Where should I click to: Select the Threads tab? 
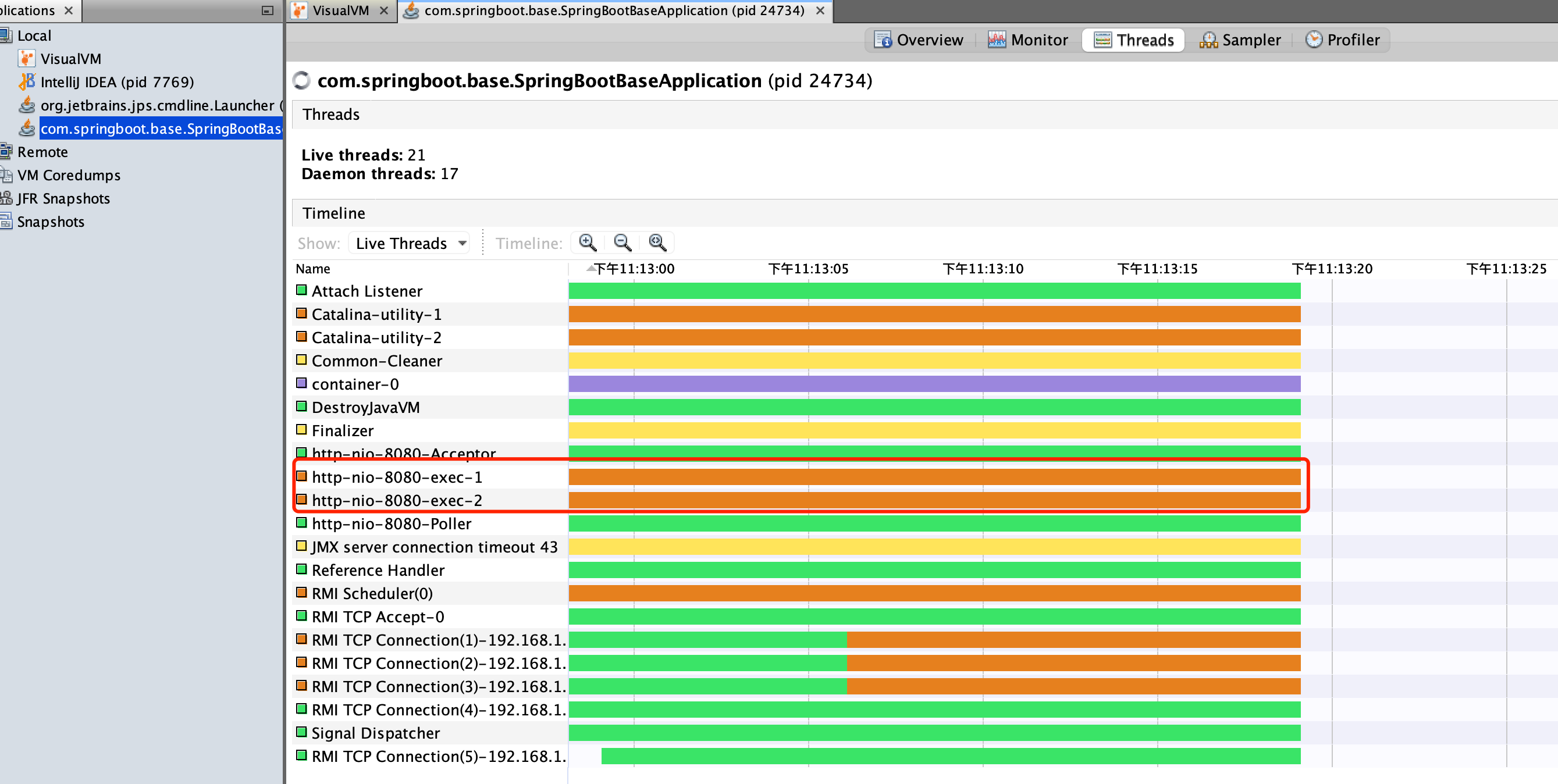coord(1133,40)
